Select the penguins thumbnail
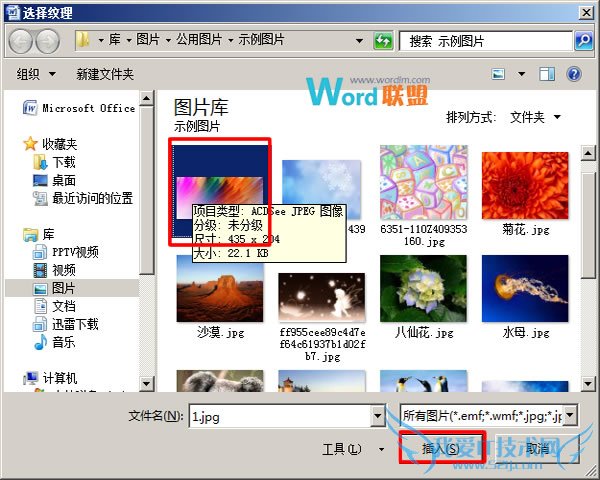This screenshot has height=480, width=600. [424, 381]
